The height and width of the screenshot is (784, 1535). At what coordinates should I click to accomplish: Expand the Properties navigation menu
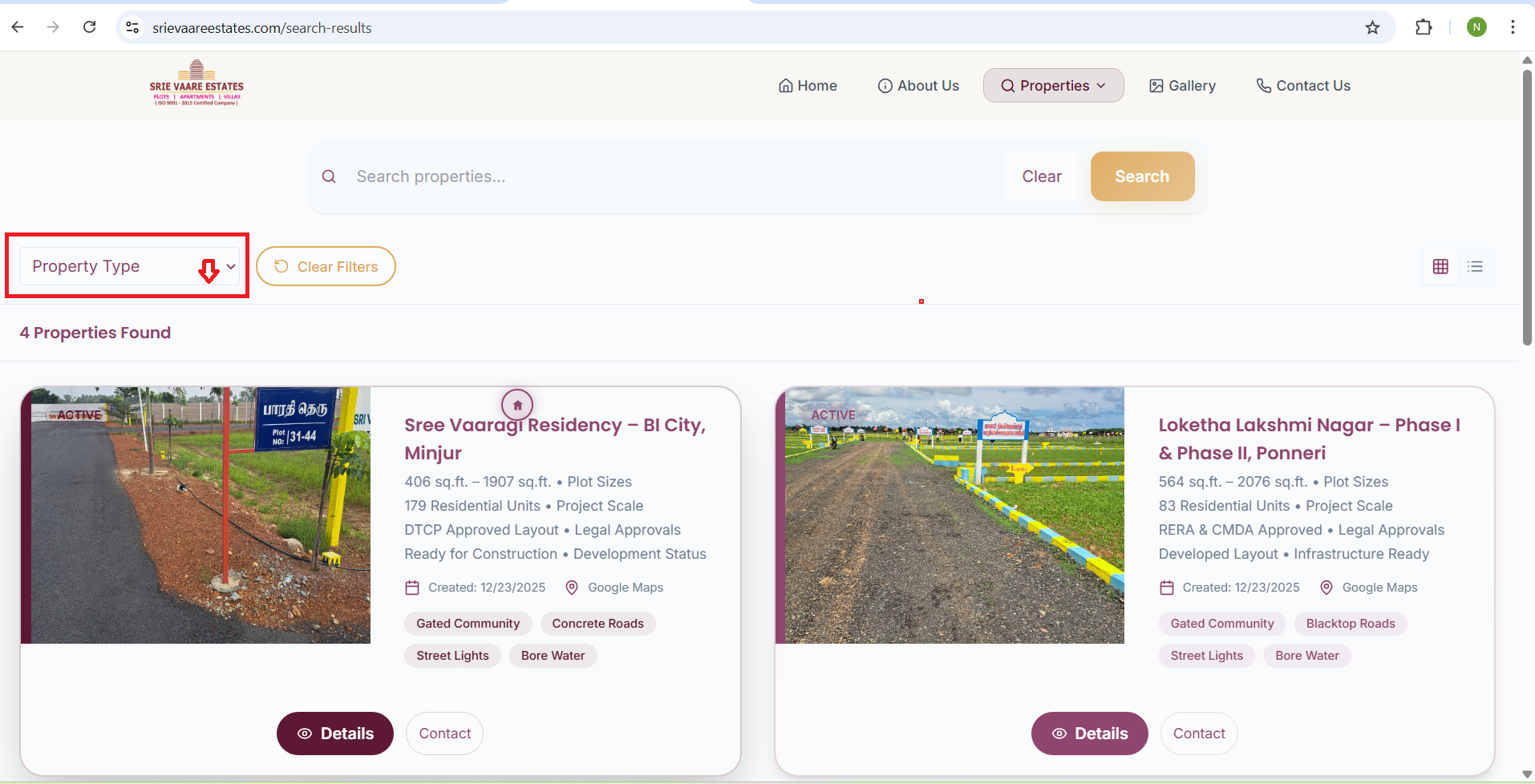tap(1053, 86)
